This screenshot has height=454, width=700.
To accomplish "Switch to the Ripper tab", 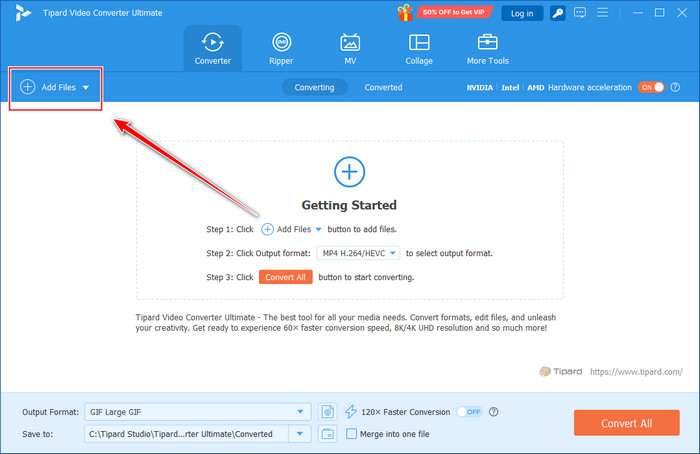I will click(281, 48).
